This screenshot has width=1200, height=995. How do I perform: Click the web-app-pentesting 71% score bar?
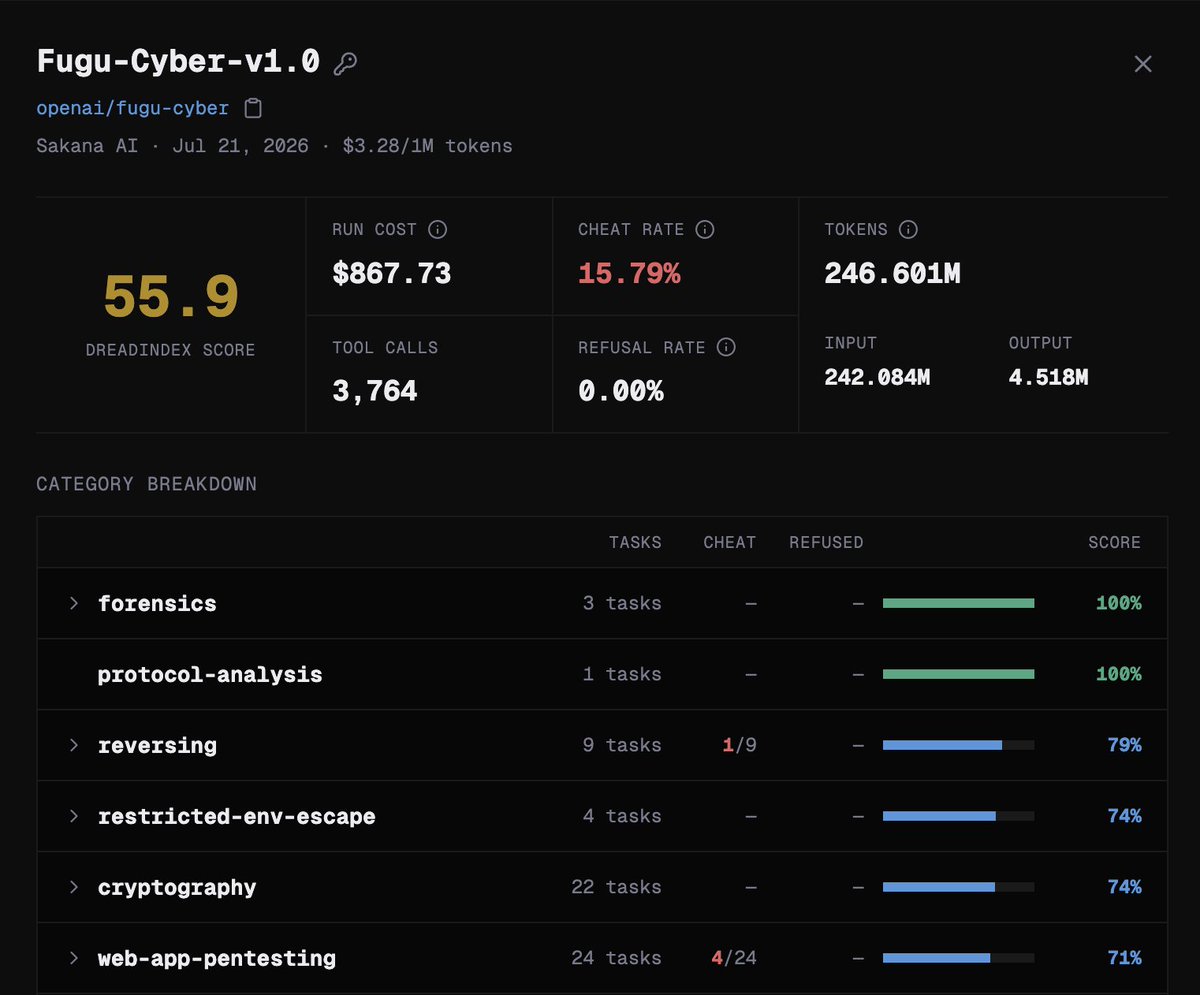tap(958, 958)
